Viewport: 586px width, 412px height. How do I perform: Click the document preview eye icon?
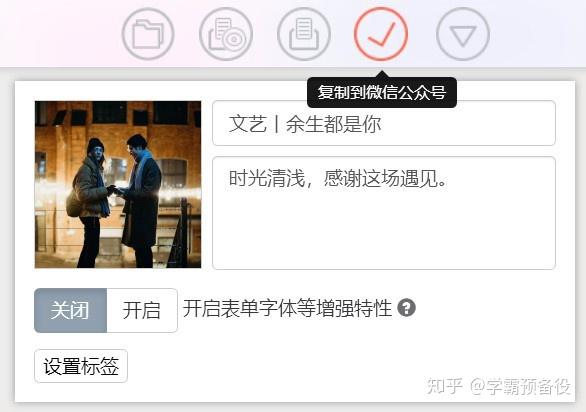click(226, 34)
